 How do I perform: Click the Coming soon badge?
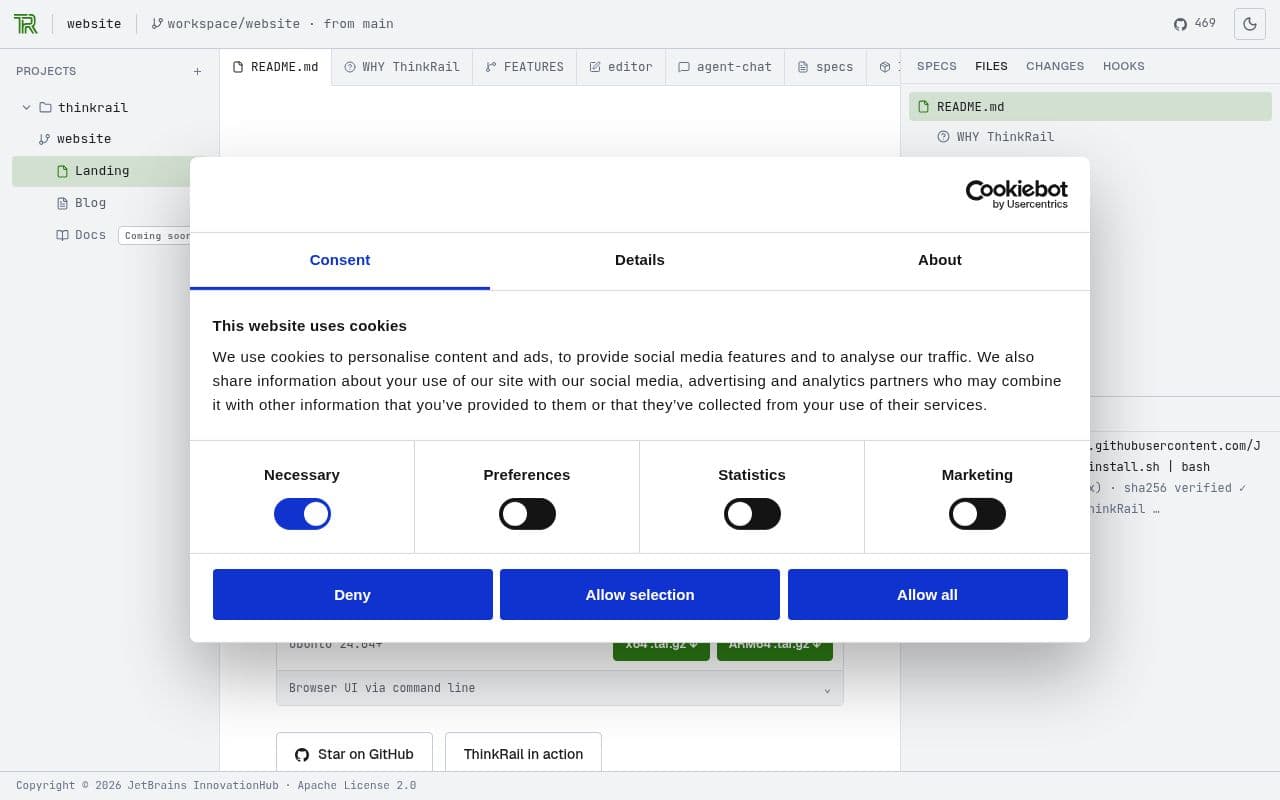click(155, 236)
